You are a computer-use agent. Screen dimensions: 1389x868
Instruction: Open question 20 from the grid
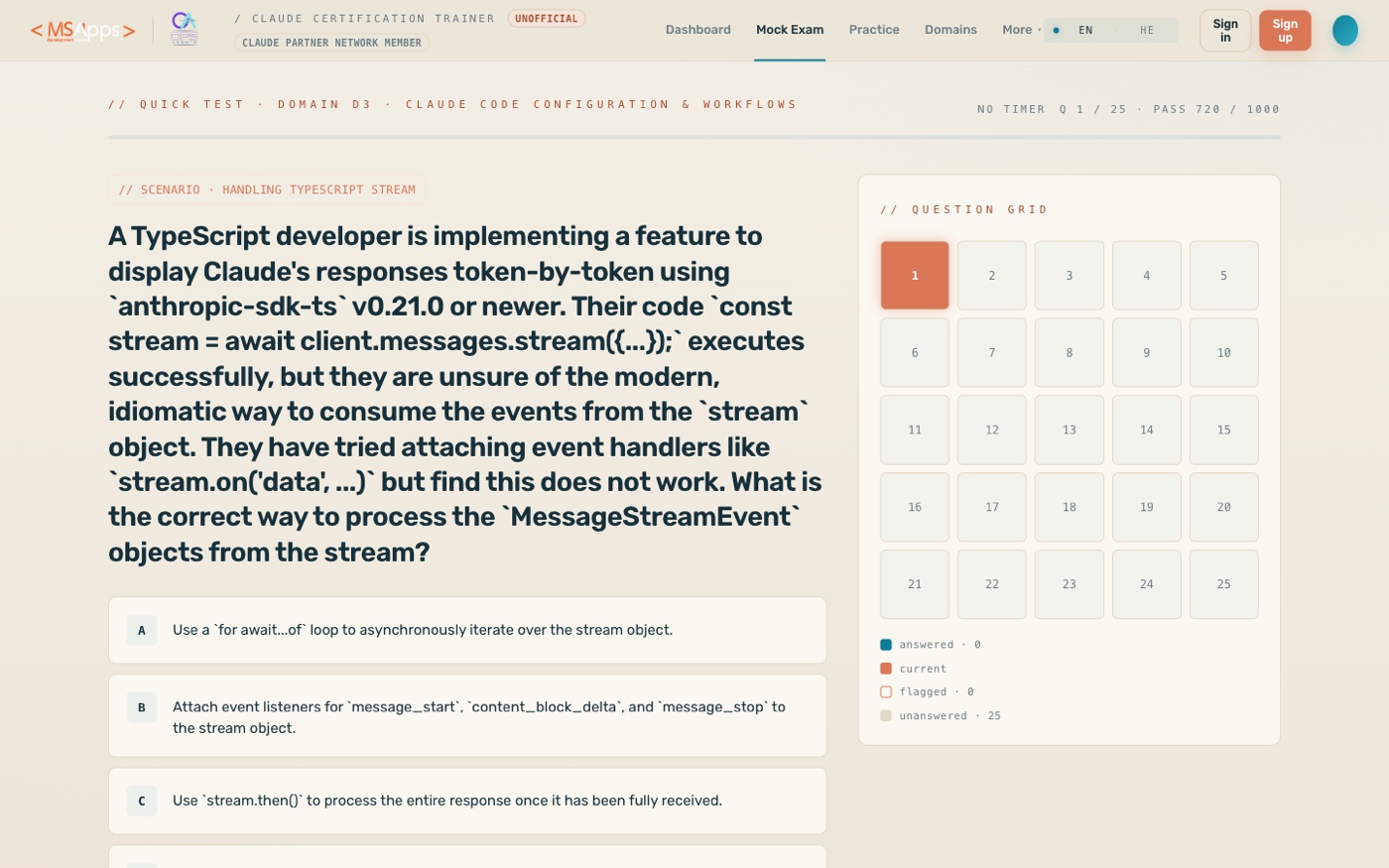[1224, 508]
